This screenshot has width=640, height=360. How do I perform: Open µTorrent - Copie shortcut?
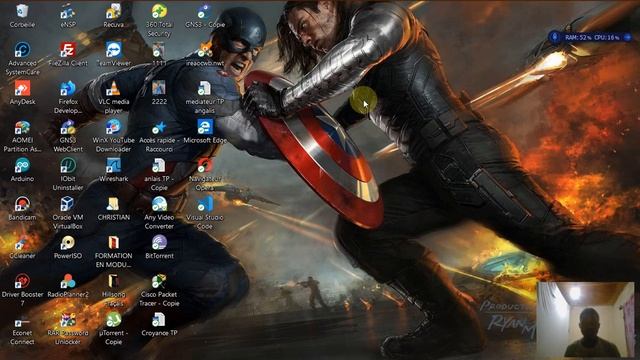pyautogui.click(x=113, y=320)
